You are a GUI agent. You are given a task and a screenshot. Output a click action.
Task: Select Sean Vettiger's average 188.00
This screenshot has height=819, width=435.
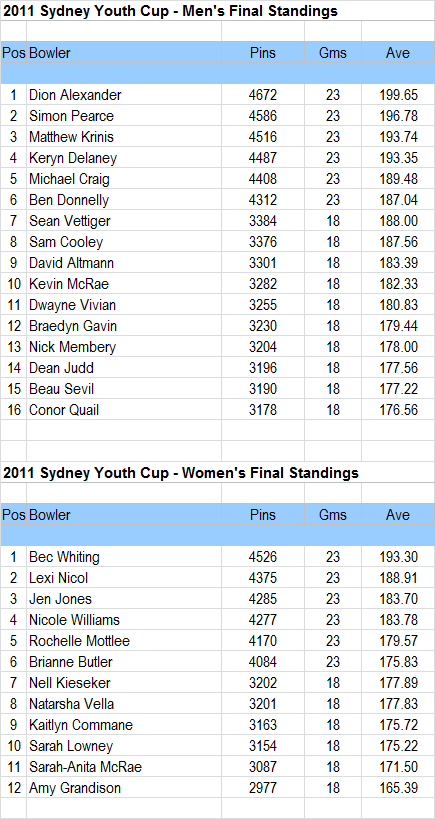[x=398, y=221]
